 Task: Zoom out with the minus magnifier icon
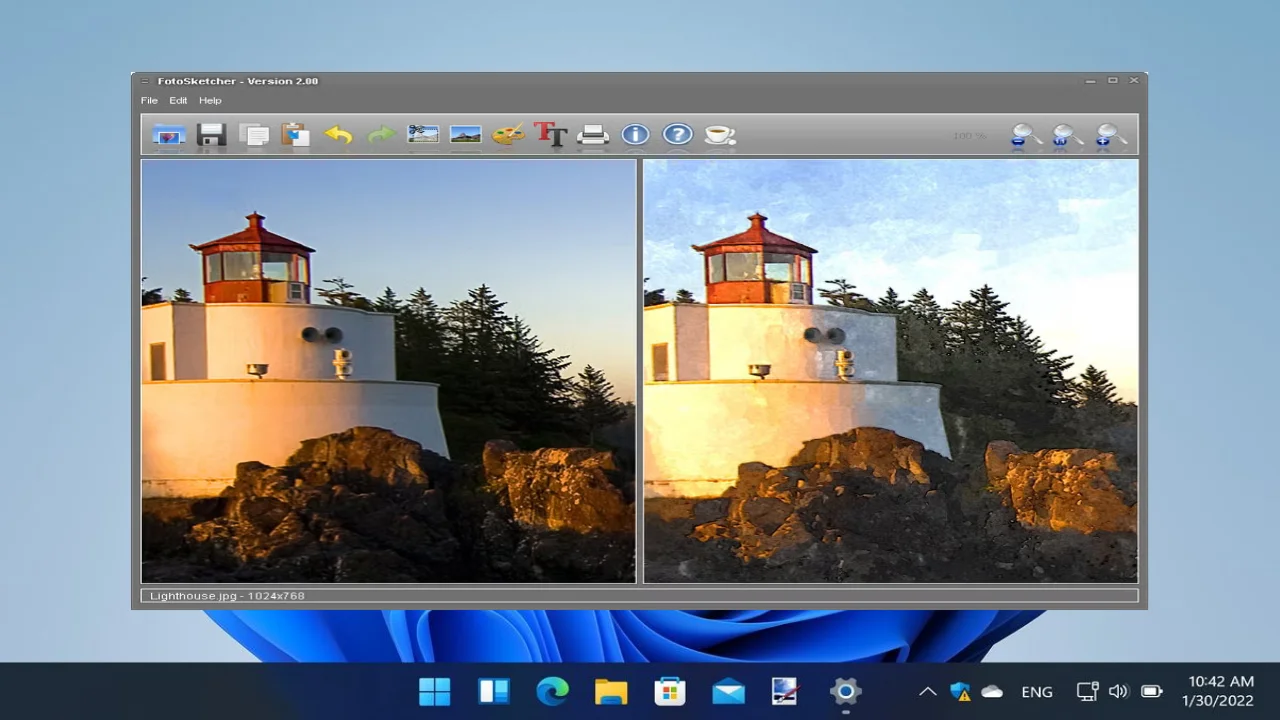tap(1026, 135)
